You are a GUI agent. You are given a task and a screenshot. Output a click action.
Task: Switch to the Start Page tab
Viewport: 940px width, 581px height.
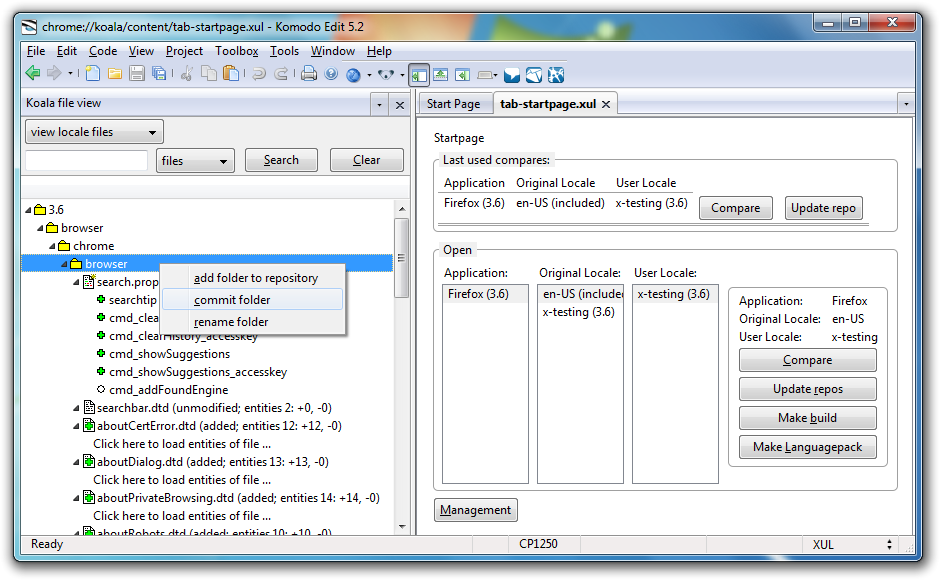tap(453, 104)
